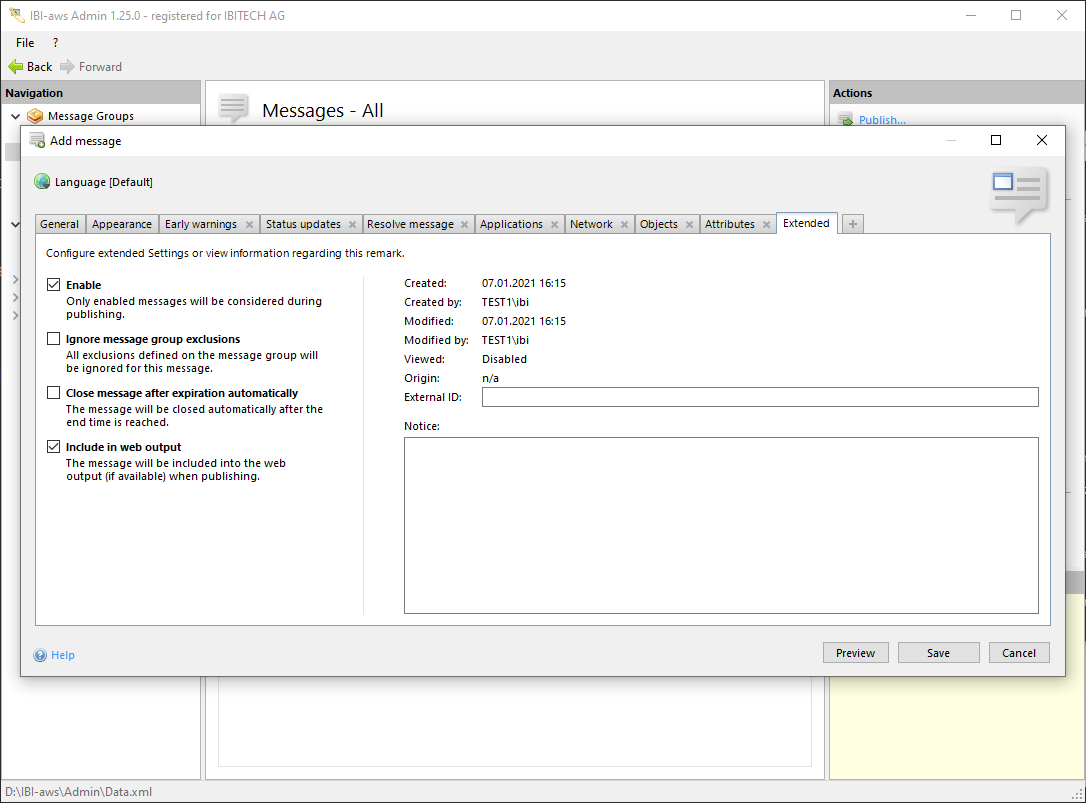
Task: Focus the Notice text area
Action: 721,525
